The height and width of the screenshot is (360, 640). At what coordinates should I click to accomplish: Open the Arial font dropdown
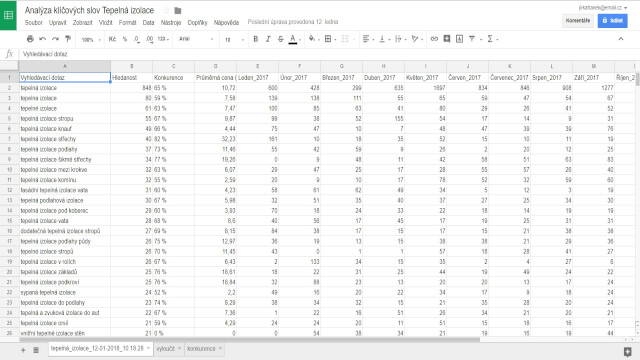(x=196, y=39)
